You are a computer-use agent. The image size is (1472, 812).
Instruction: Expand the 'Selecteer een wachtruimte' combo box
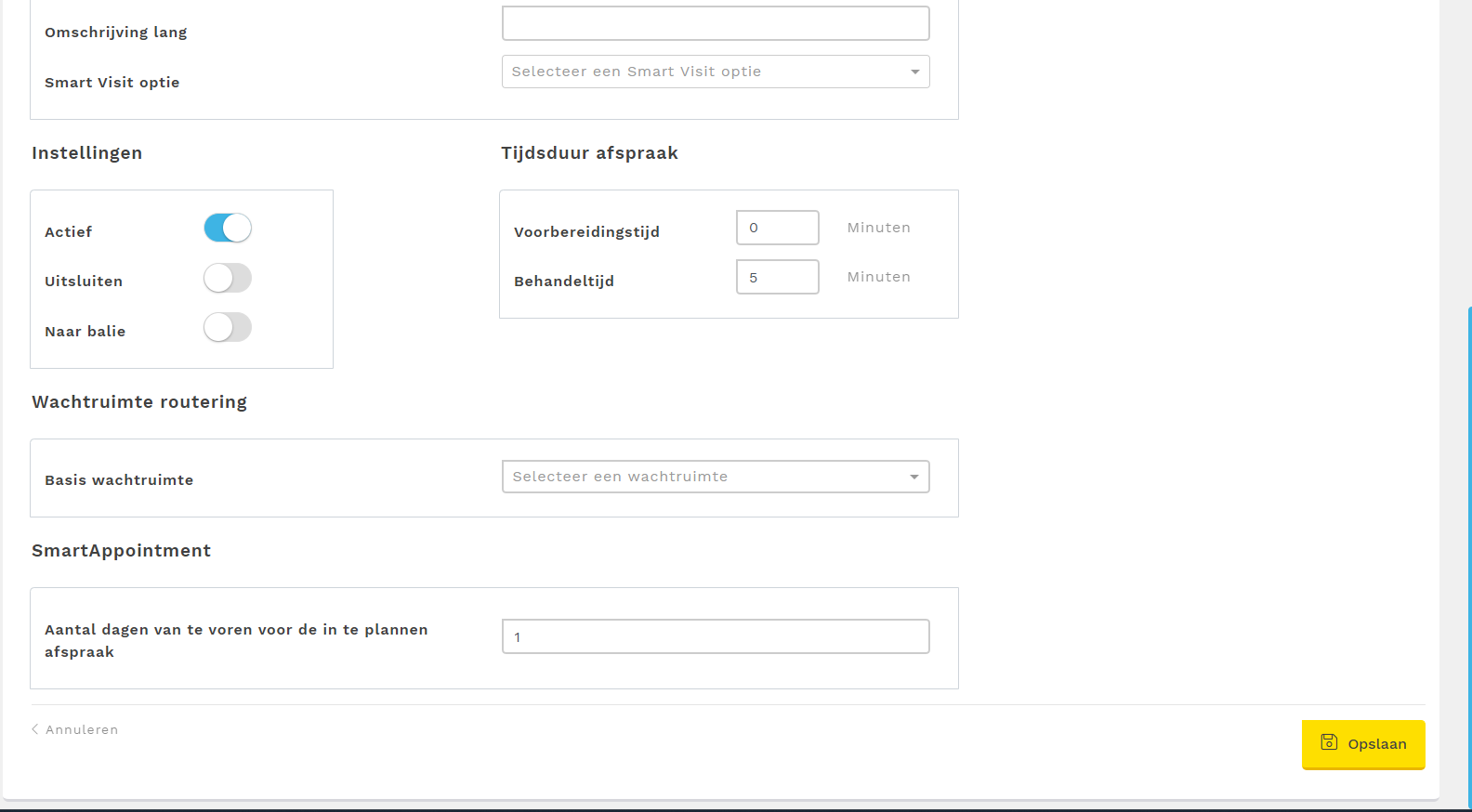pyautogui.click(x=706, y=477)
